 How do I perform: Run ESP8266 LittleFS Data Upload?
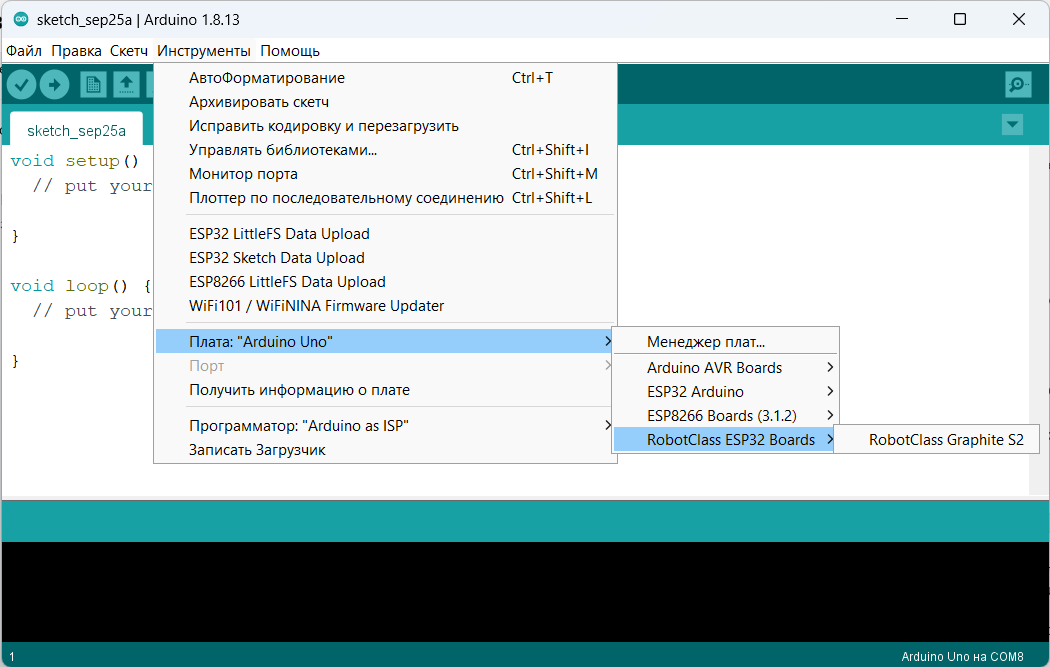click(384, 282)
